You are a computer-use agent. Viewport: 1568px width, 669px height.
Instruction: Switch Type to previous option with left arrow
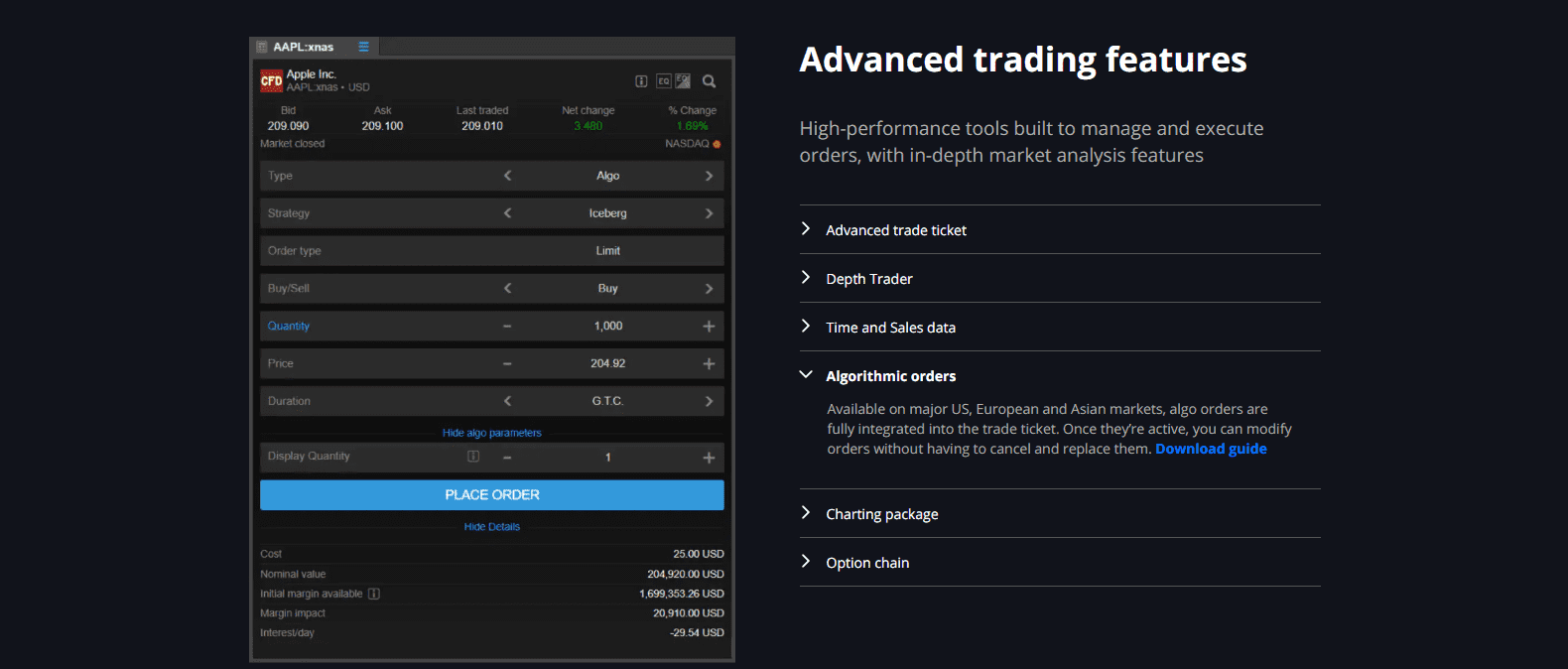[507, 176]
